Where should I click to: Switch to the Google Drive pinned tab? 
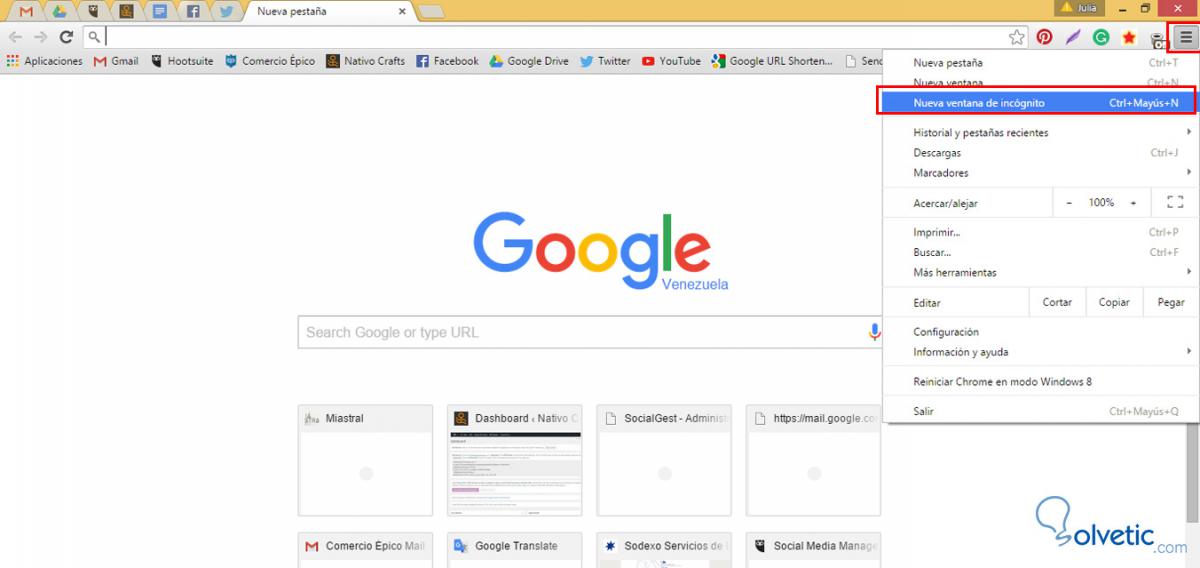coord(60,11)
